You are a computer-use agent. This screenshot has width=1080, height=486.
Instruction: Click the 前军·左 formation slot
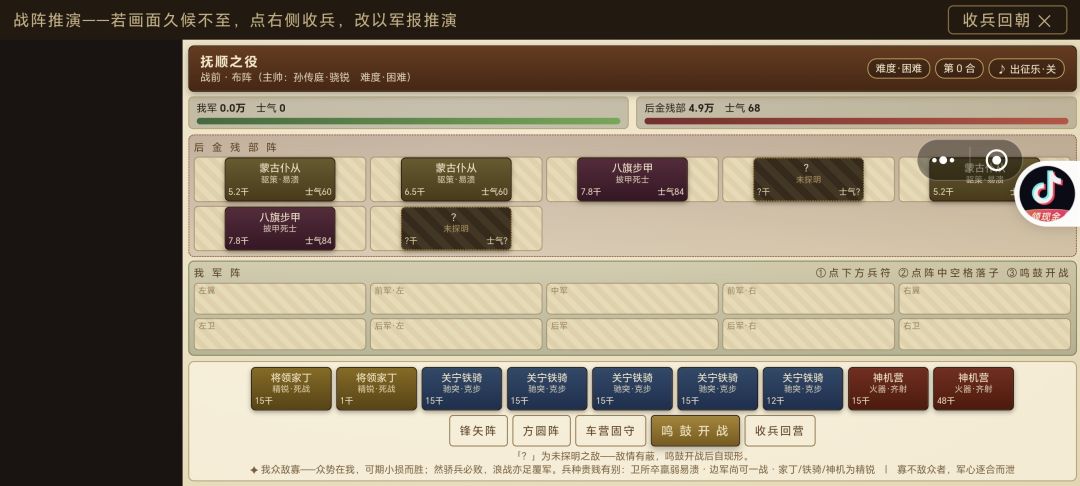click(456, 299)
